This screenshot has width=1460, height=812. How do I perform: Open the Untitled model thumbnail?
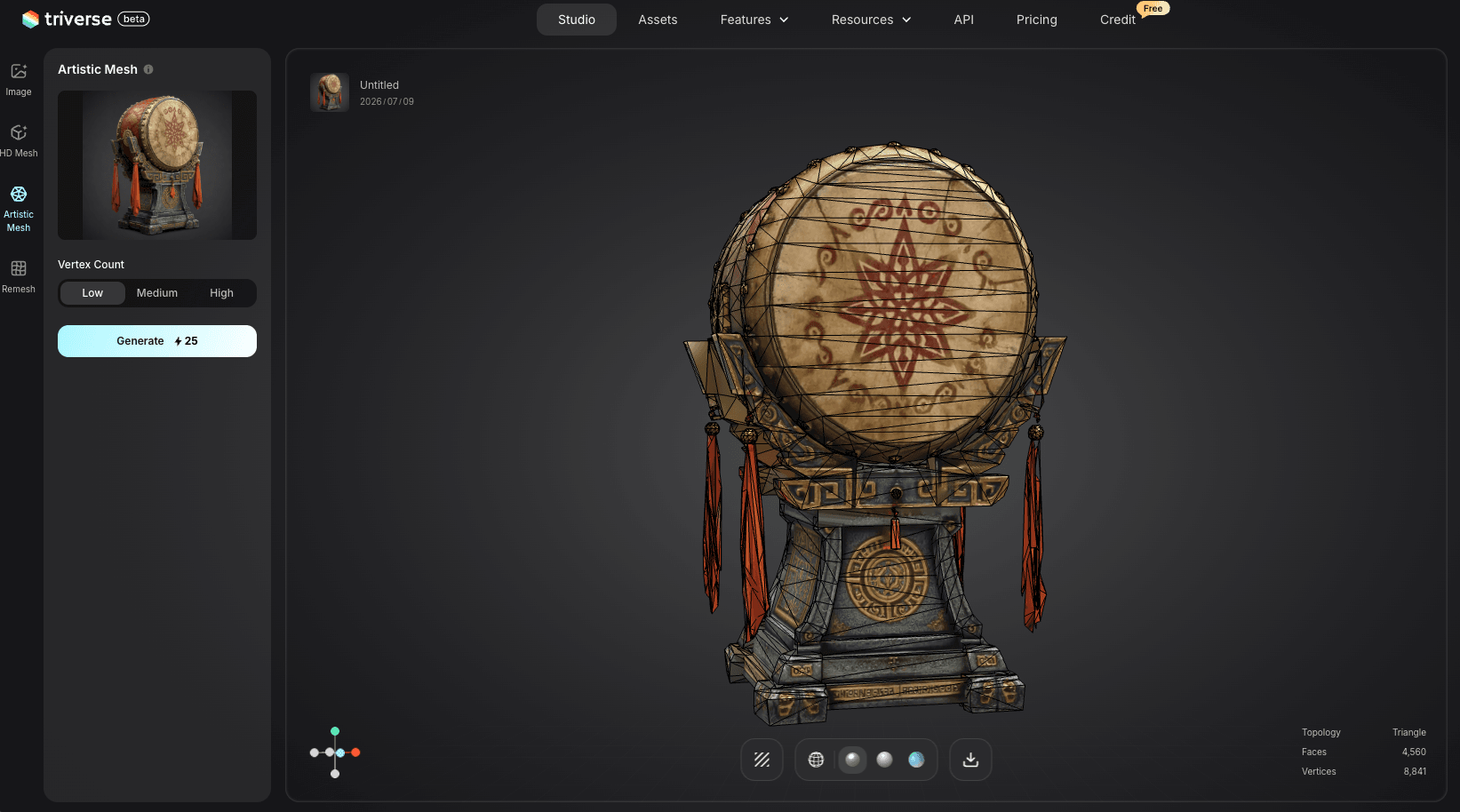(x=330, y=92)
